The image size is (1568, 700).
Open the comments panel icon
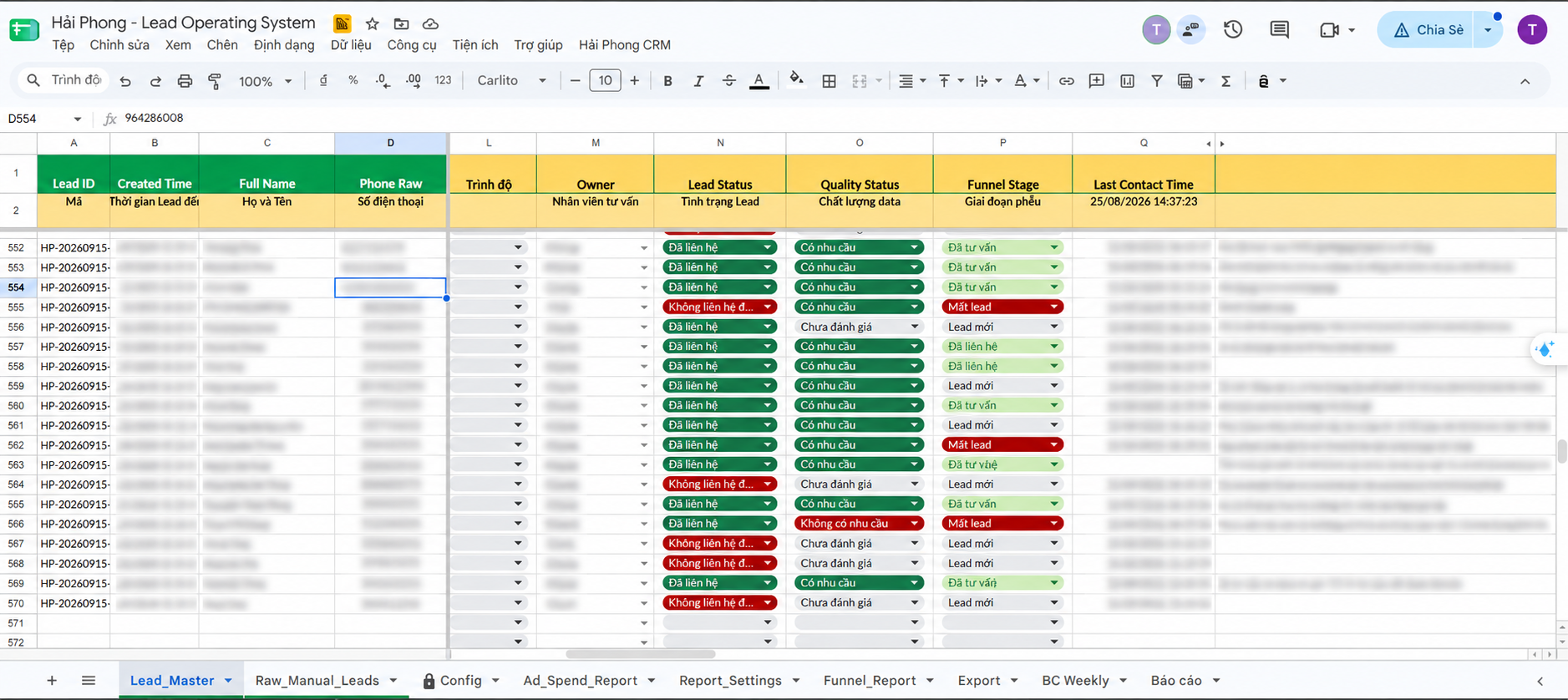[x=1279, y=30]
